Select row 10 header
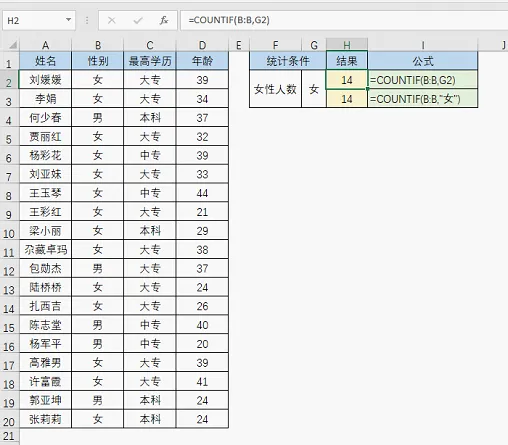The height and width of the screenshot is (445, 508). click(9, 231)
